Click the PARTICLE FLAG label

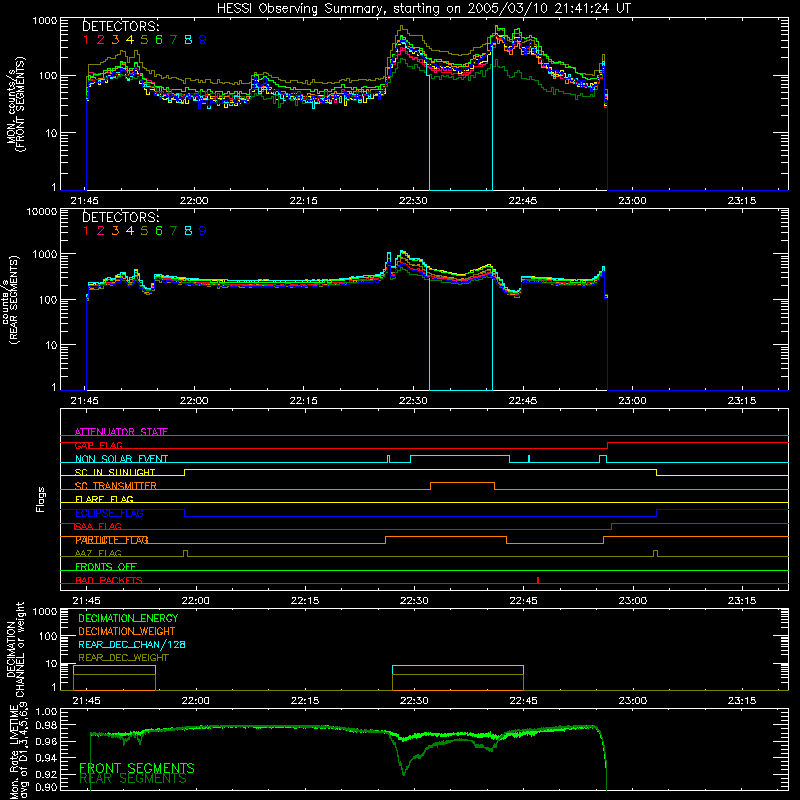click(x=112, y=540)
